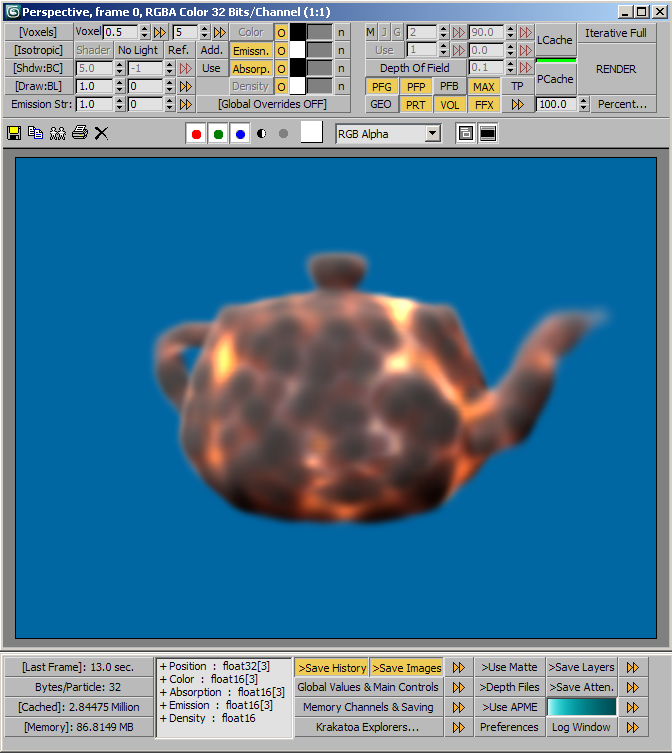
Task: Click the RENDER button
Action: pos(616,69)
